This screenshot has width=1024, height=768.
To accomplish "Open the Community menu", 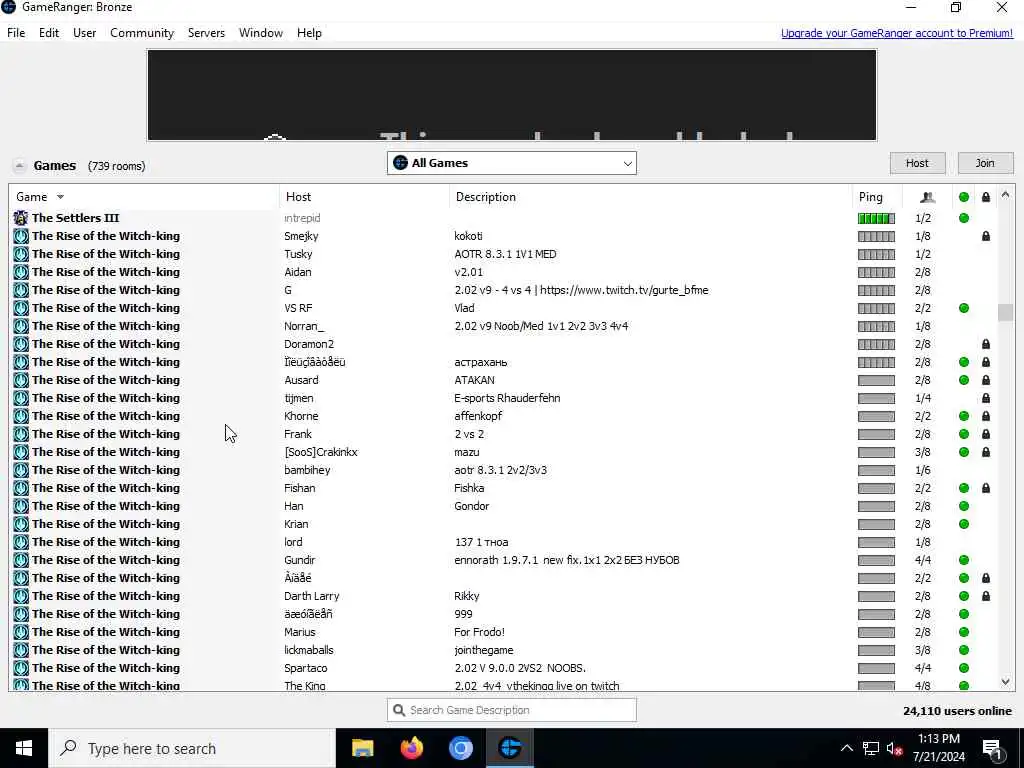I will click(142, 33).
